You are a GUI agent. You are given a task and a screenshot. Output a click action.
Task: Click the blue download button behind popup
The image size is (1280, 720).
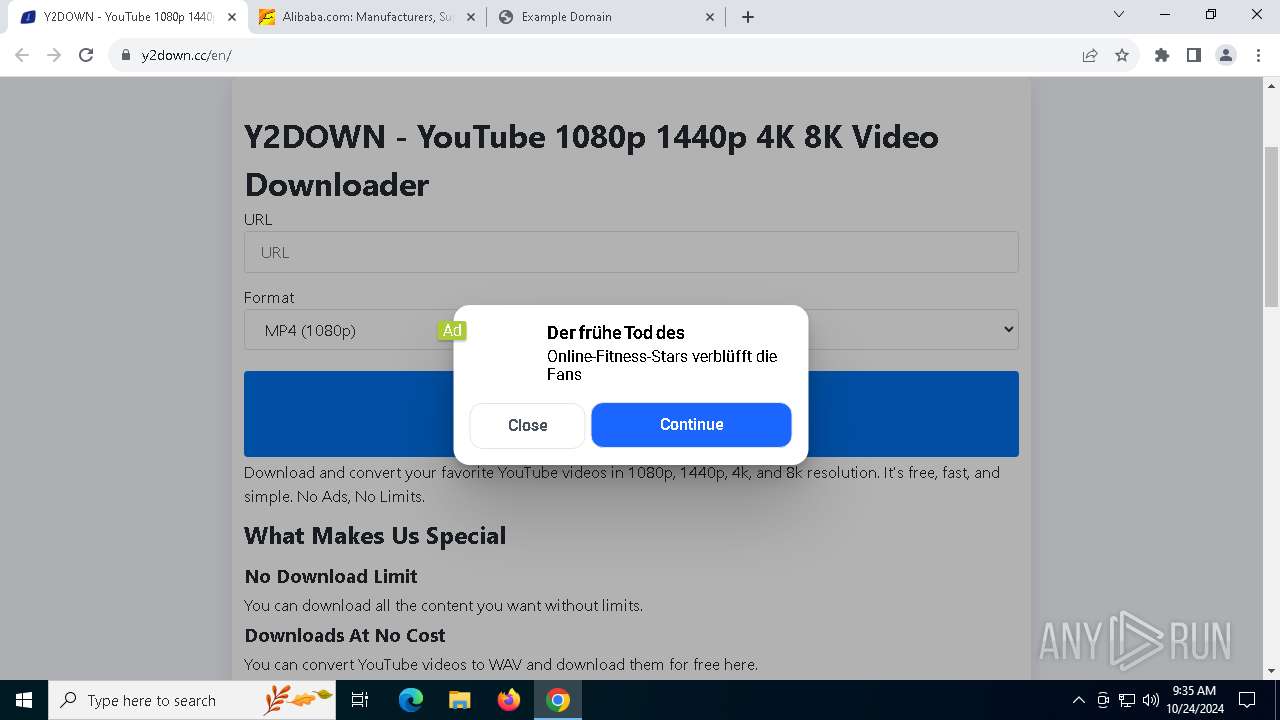[631, 414]
